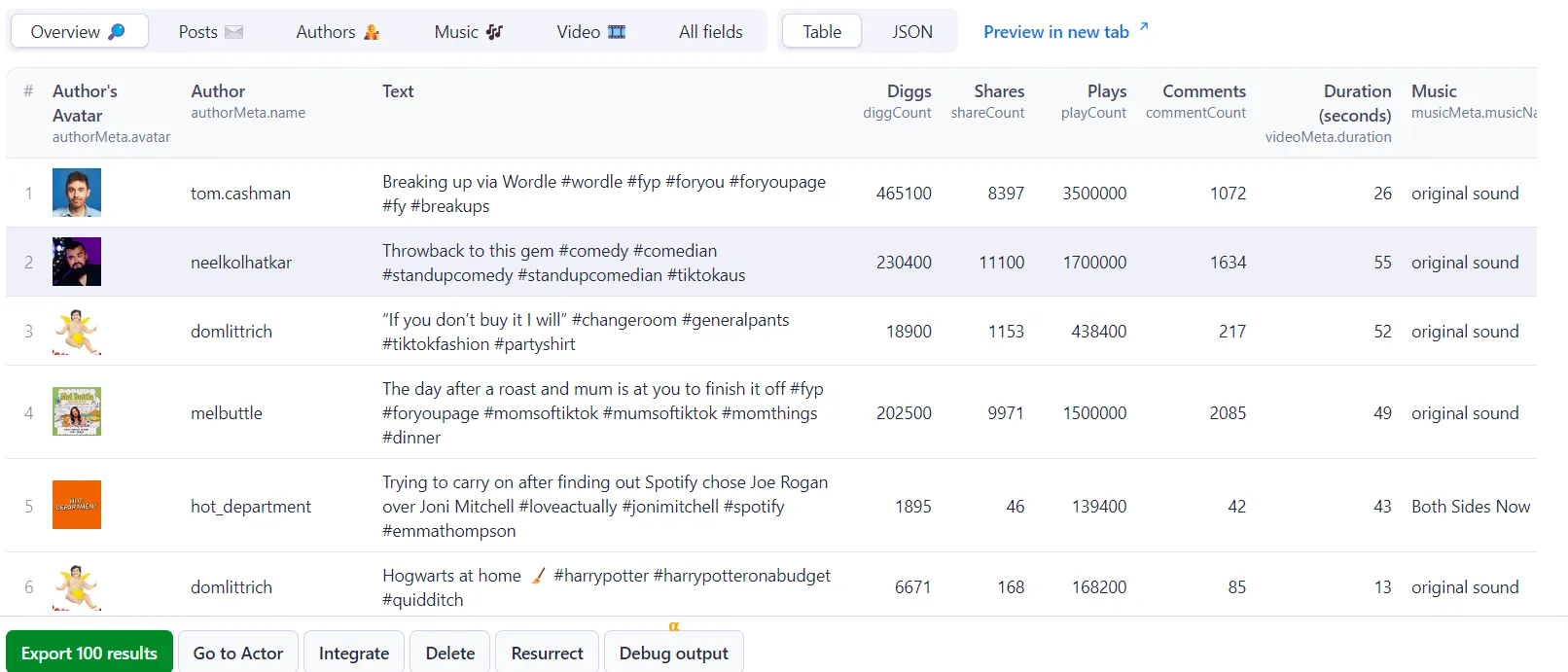Open domlittrich avatar in row 3
1568x672 pixels.
[77, 331]
